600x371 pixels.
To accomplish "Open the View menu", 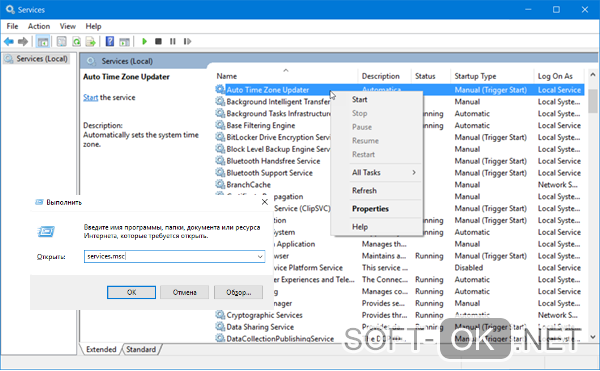I will pyautogui.click(x=67, y=26).
